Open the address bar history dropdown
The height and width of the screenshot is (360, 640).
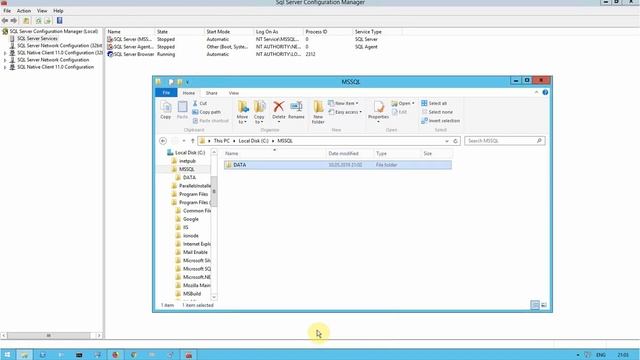447,141
